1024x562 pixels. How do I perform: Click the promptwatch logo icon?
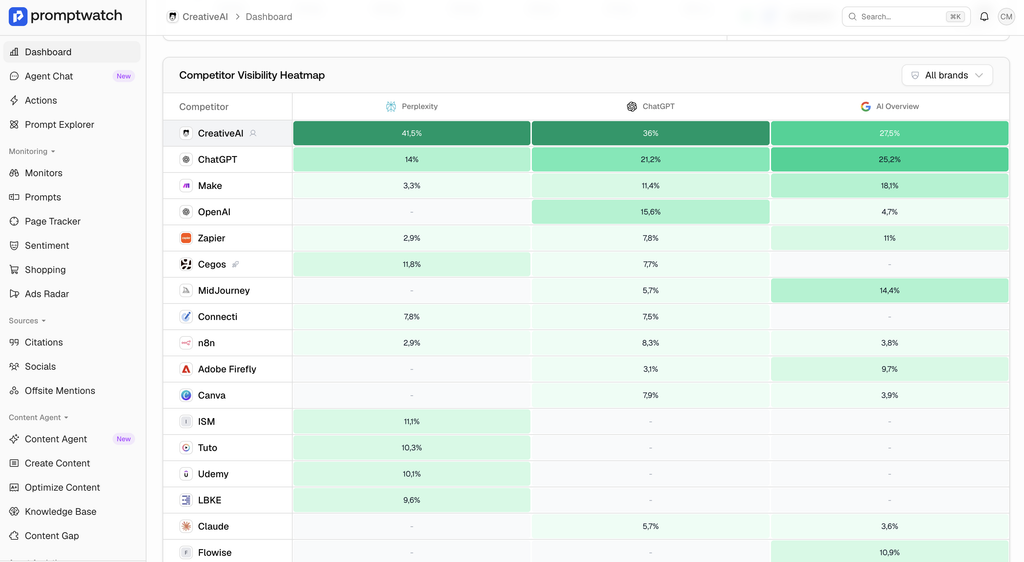(18, 16)
